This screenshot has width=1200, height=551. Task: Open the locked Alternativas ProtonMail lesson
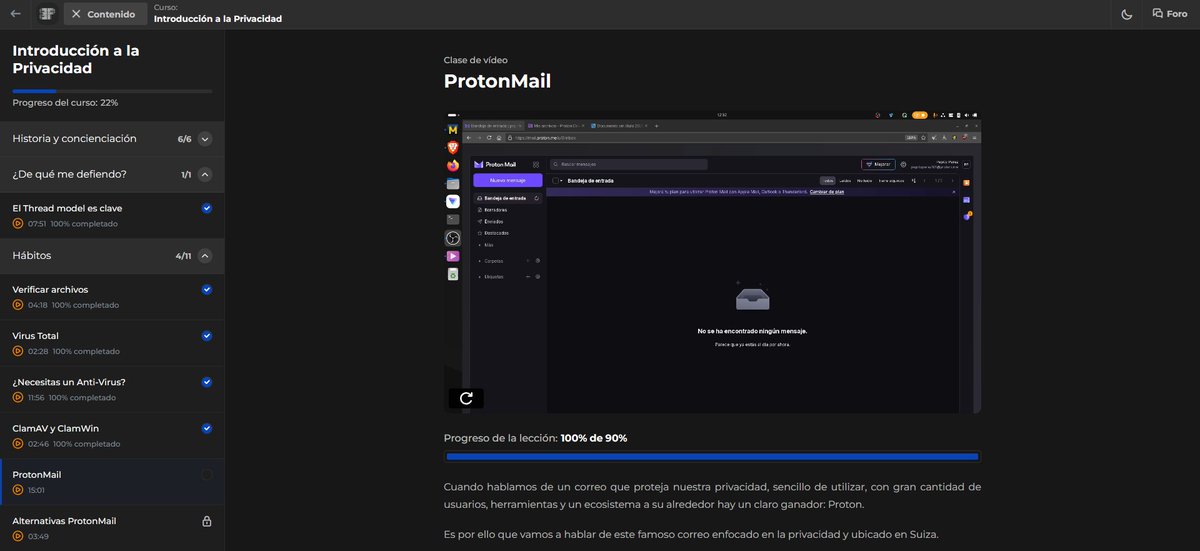point(112,527)
